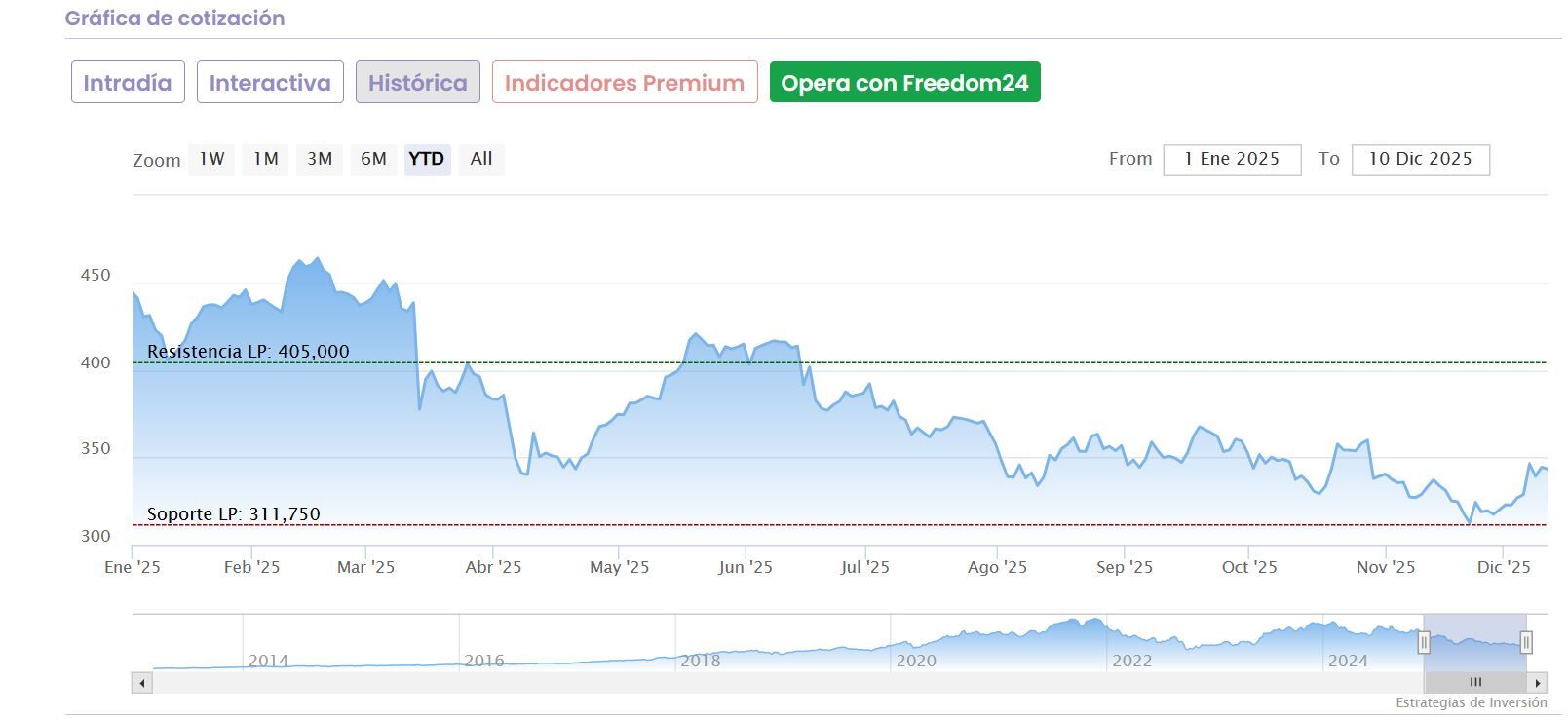Set zoom range to 1M
The height and width of the screenshot is (720, 1568).
point(266,159)
